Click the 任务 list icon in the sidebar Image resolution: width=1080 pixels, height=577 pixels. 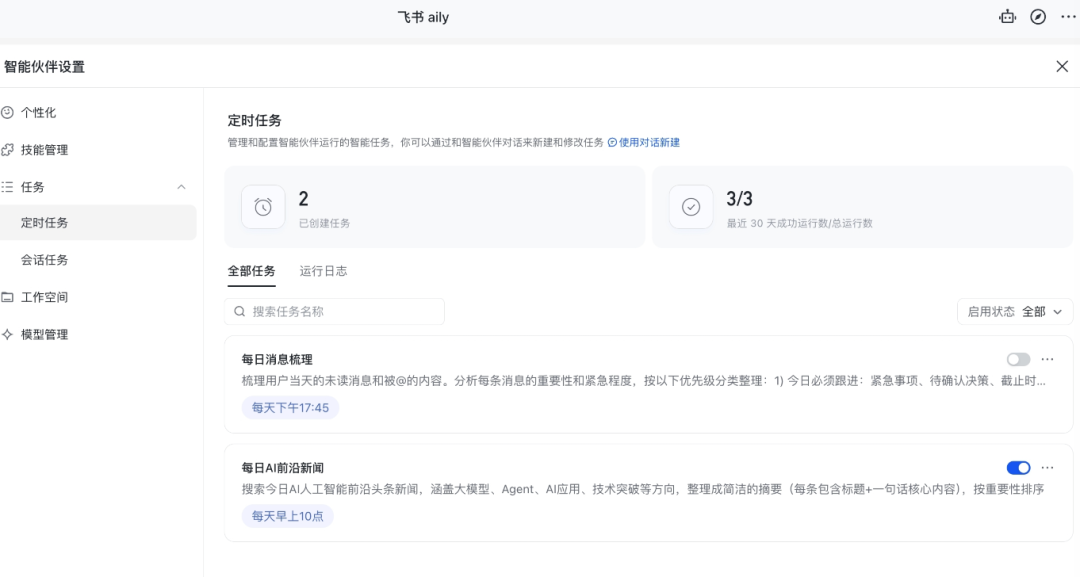[x=9, y=187]
